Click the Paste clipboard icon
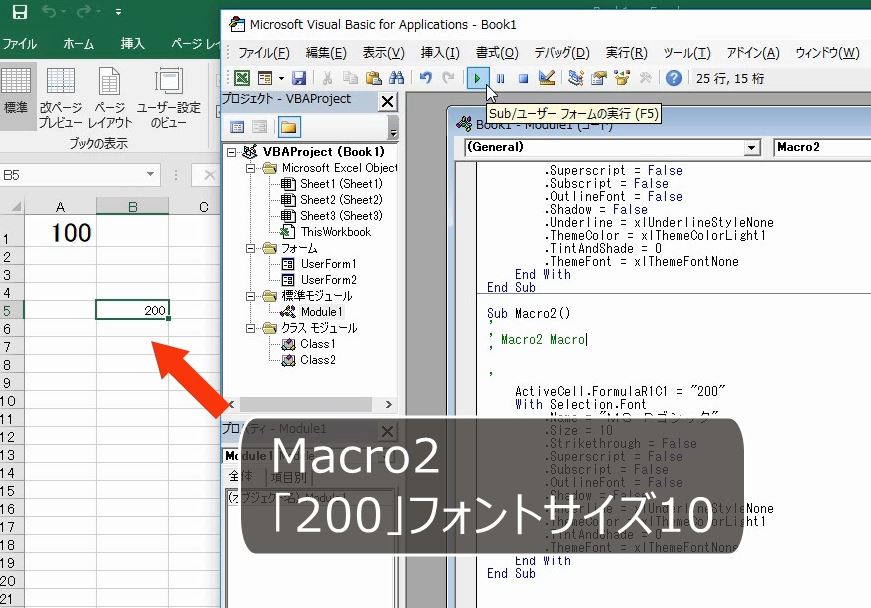Screen dimensions: 871x608 pyautogui.click(x=373, y=78)
